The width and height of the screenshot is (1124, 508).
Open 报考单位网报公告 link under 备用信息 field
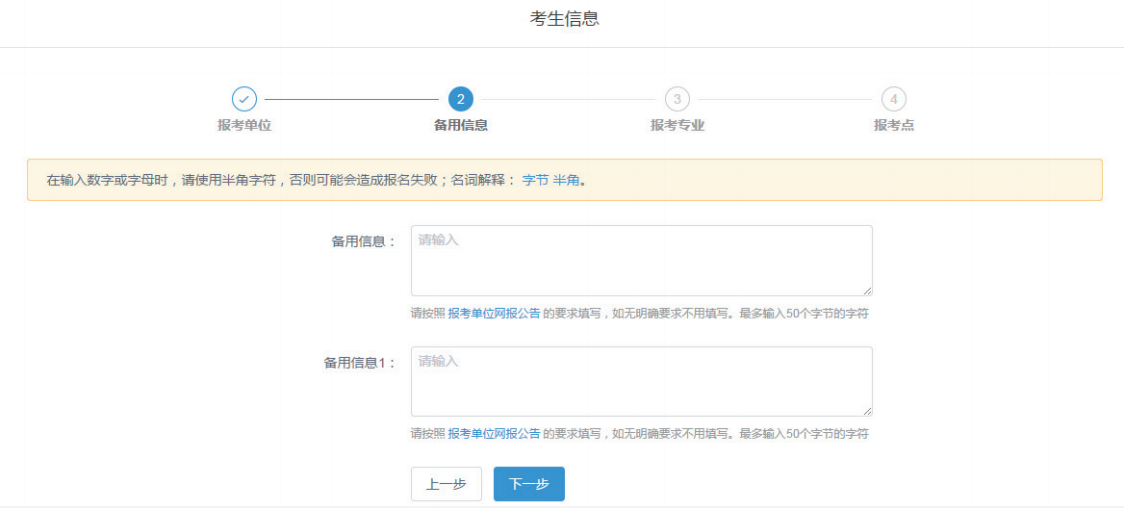pyautogui.click(x=494, y=314)
